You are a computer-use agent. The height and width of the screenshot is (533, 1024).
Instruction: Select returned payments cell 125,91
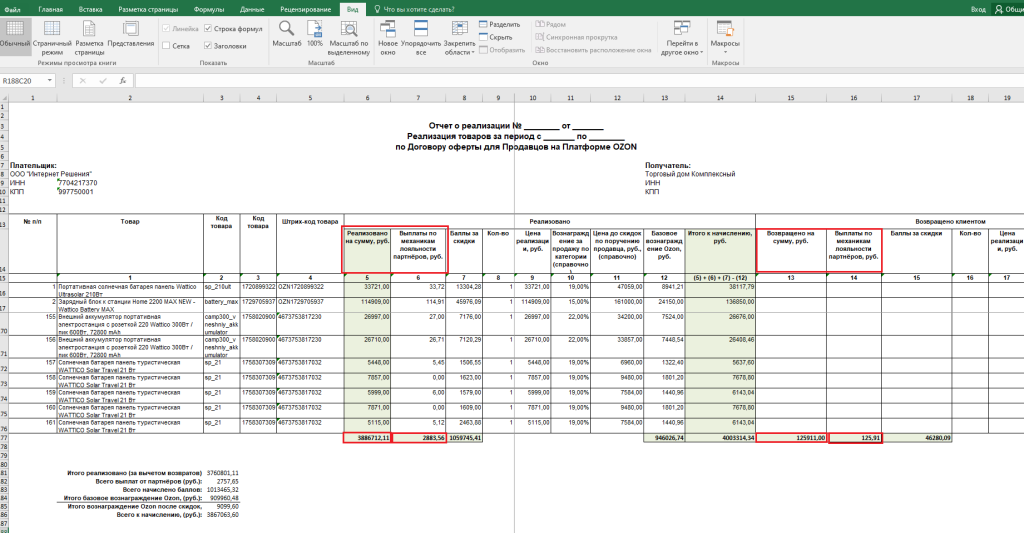tap(855, 438)
